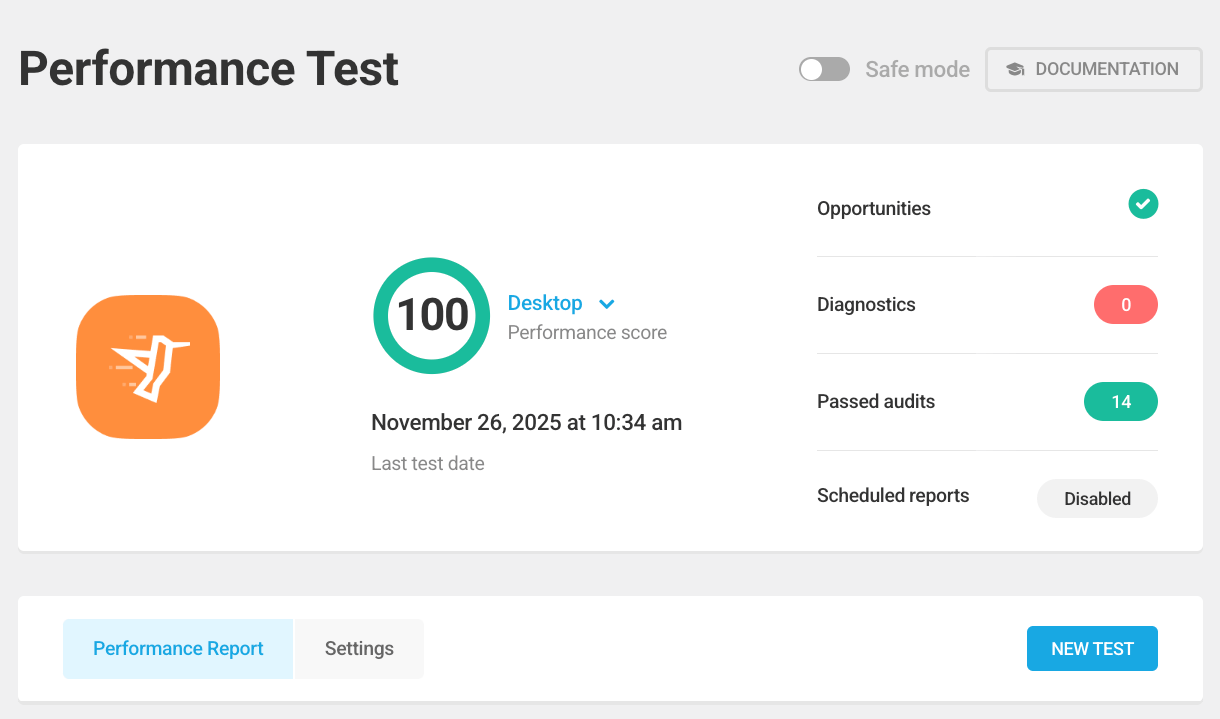Click the Hummingbird plugin logo
Image resolution: width=1220 pixels, height=719 pixels.
pyautogui.click(x=148, y=366)
